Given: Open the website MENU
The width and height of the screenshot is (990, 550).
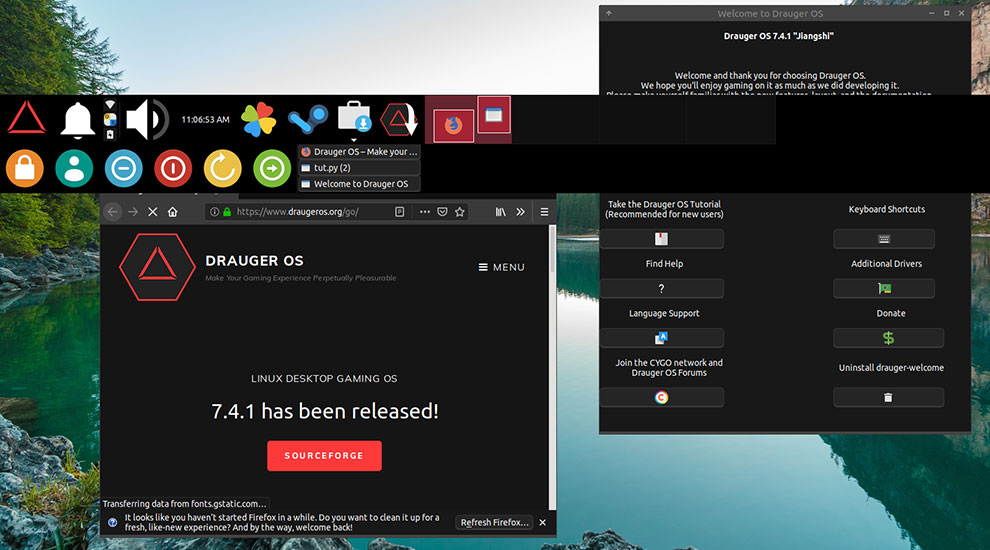Looking at the screenshot, I should tap(501, 267).
